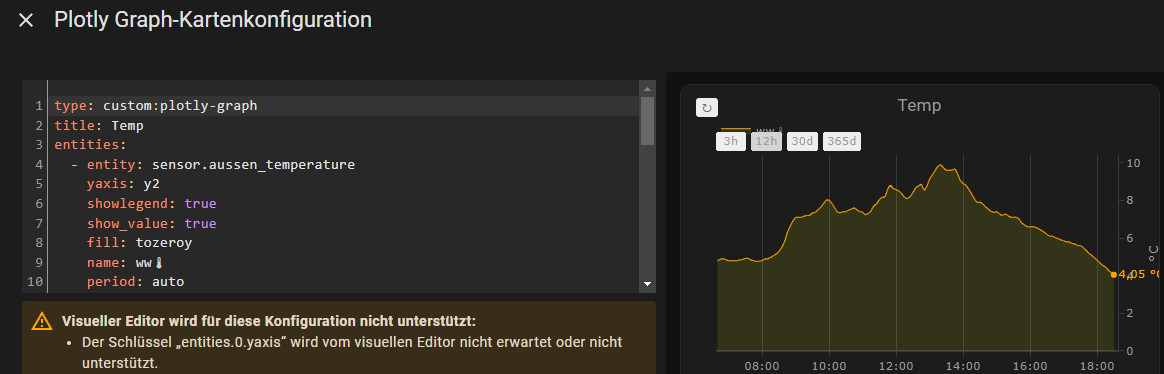Viewport: 1164px width, 374px height.
Task: Select the 12h time range button
Action: (x=766, y=141)
